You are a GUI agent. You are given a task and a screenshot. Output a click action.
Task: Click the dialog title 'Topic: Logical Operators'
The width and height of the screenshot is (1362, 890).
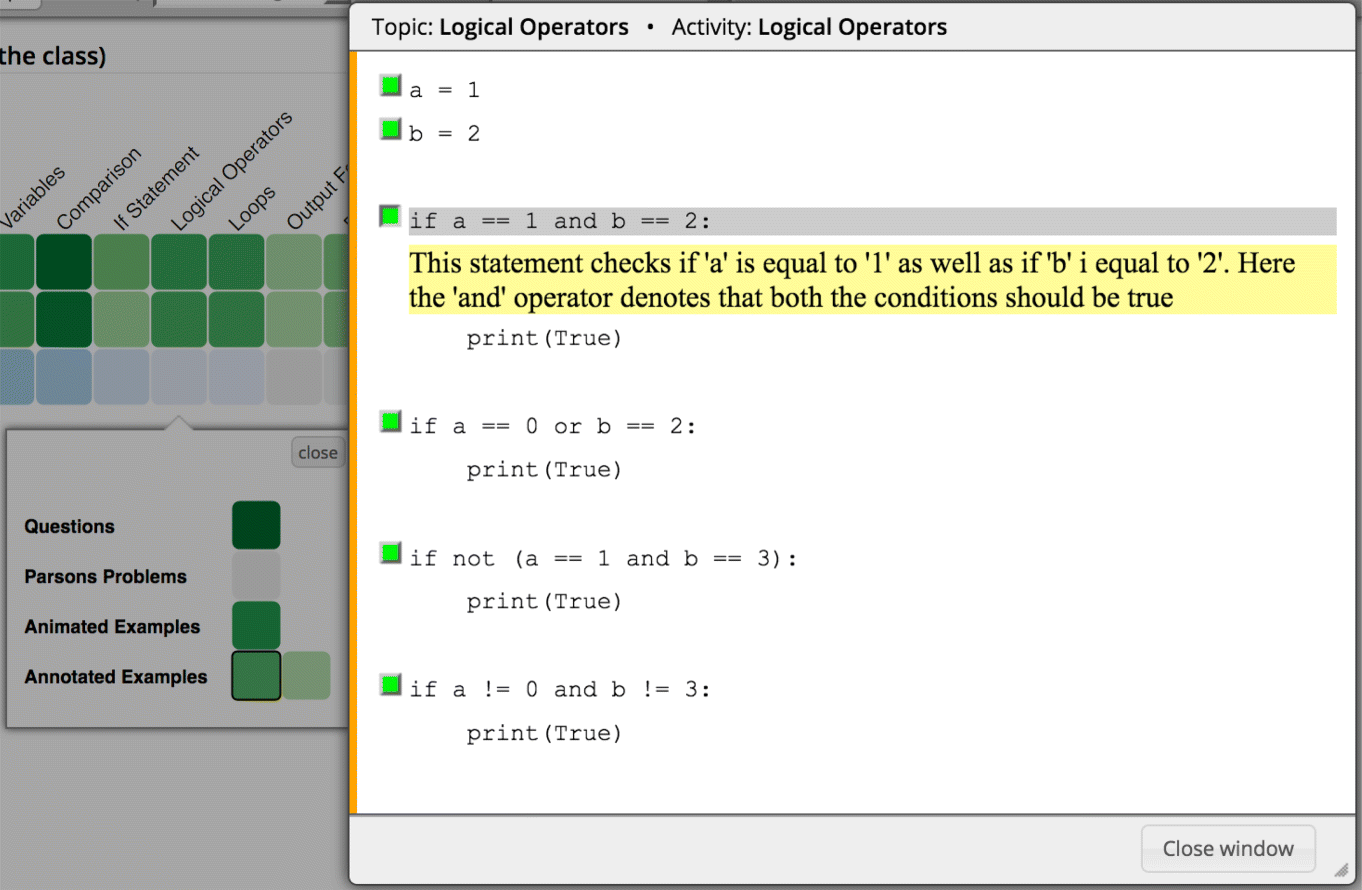pos(500,27)
